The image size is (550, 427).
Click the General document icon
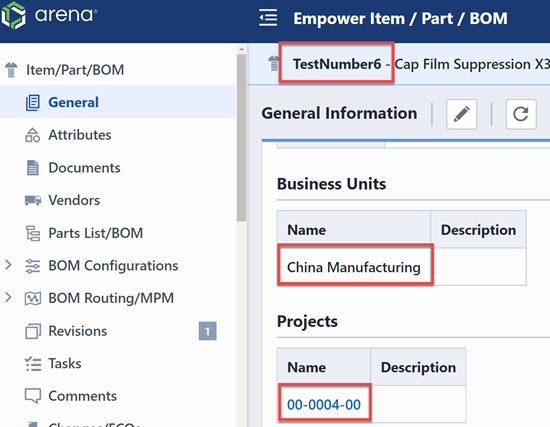[x=33, y=102]
